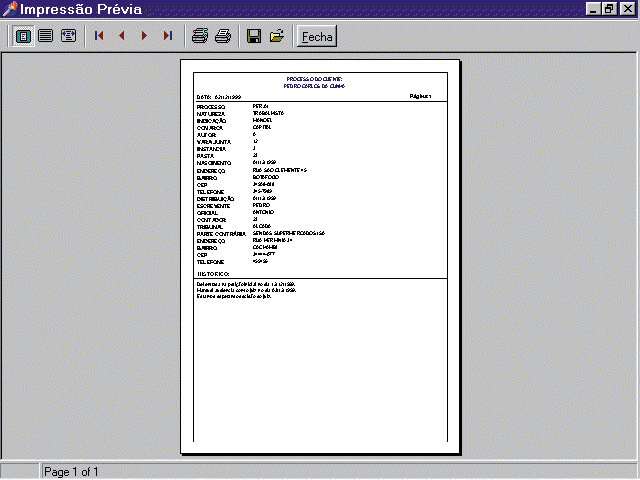Open the printer setup dialog
Image resolution: width=640 pixels, height=480 pixels.
[200, 36]
